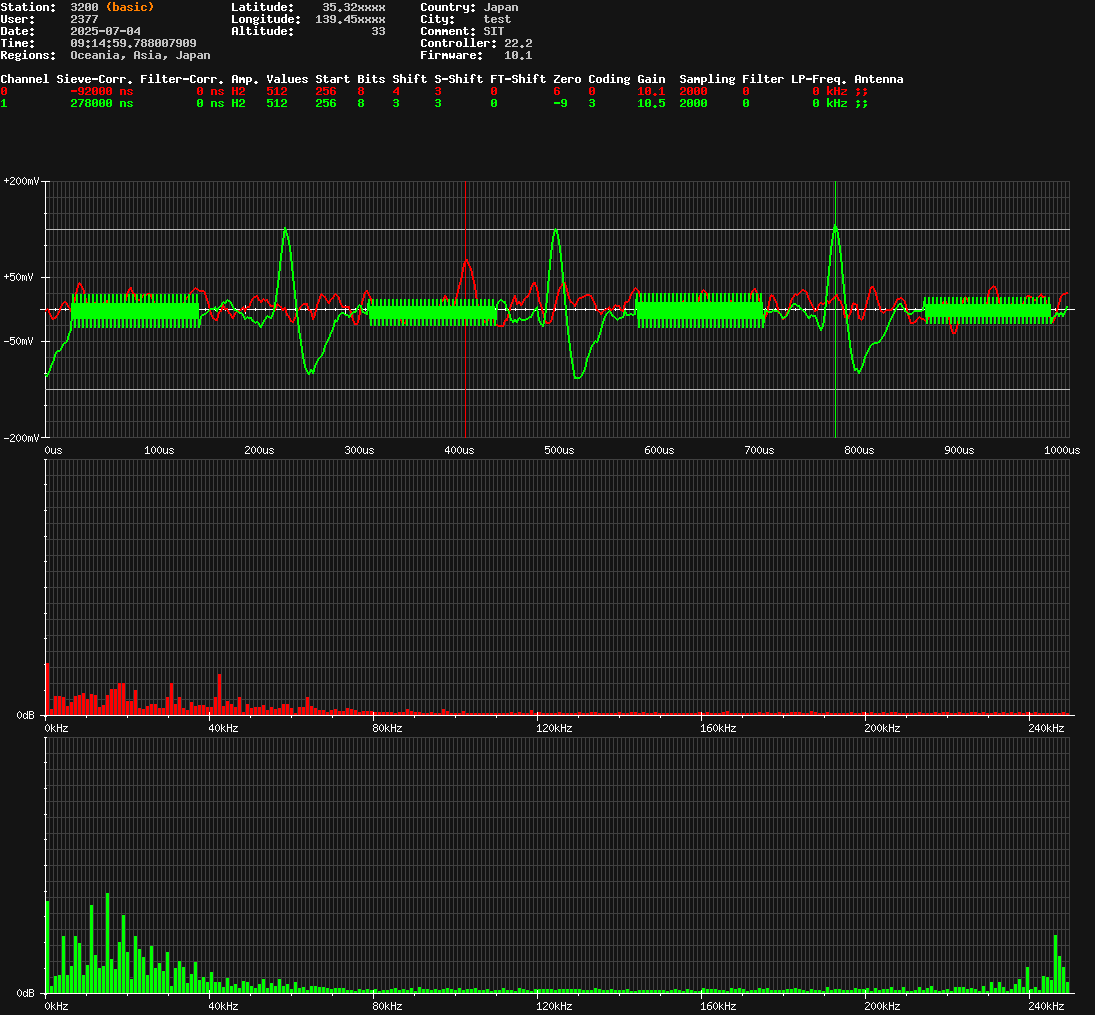Click channel 1 sieve value 278000 ns
The image size is (1095, 1015).
(x=102, y=103)
